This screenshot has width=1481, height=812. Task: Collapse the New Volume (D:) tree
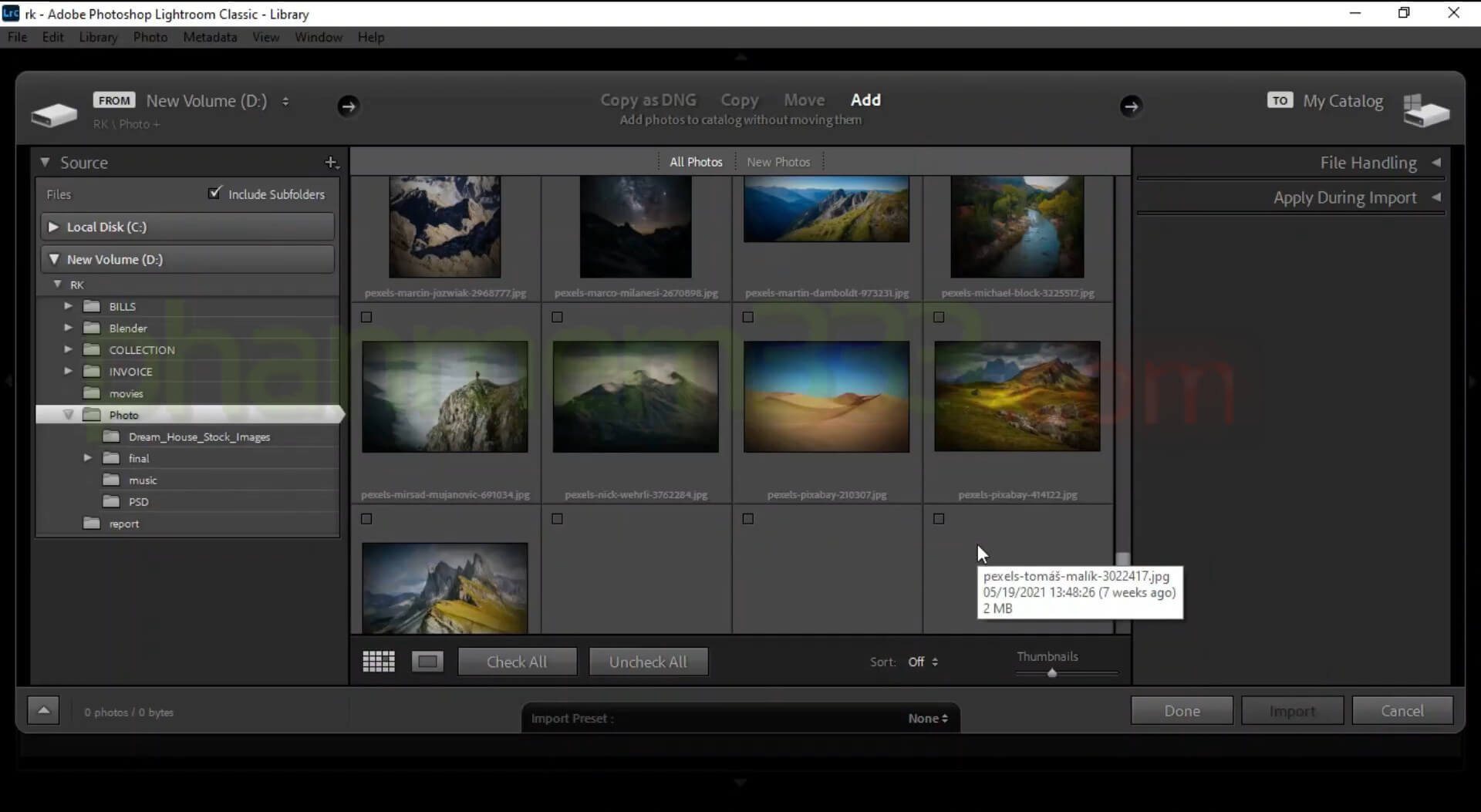tap(54, 259)
